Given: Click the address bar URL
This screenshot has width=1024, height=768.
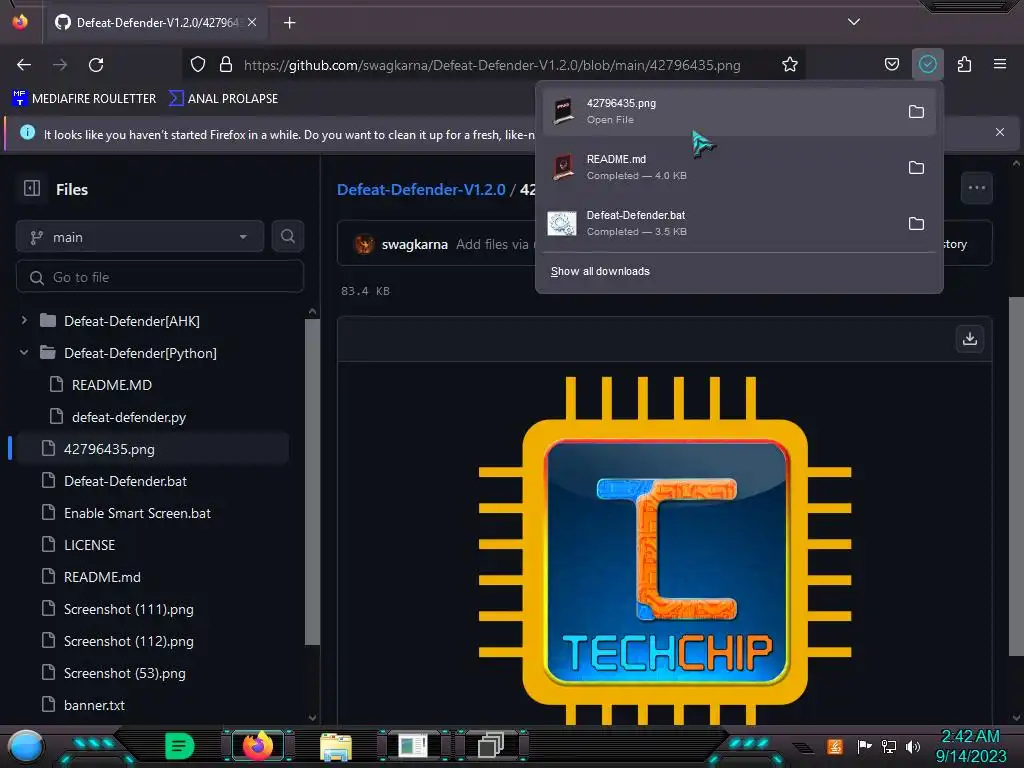Looking at the screenshot, I should (492, 65).
